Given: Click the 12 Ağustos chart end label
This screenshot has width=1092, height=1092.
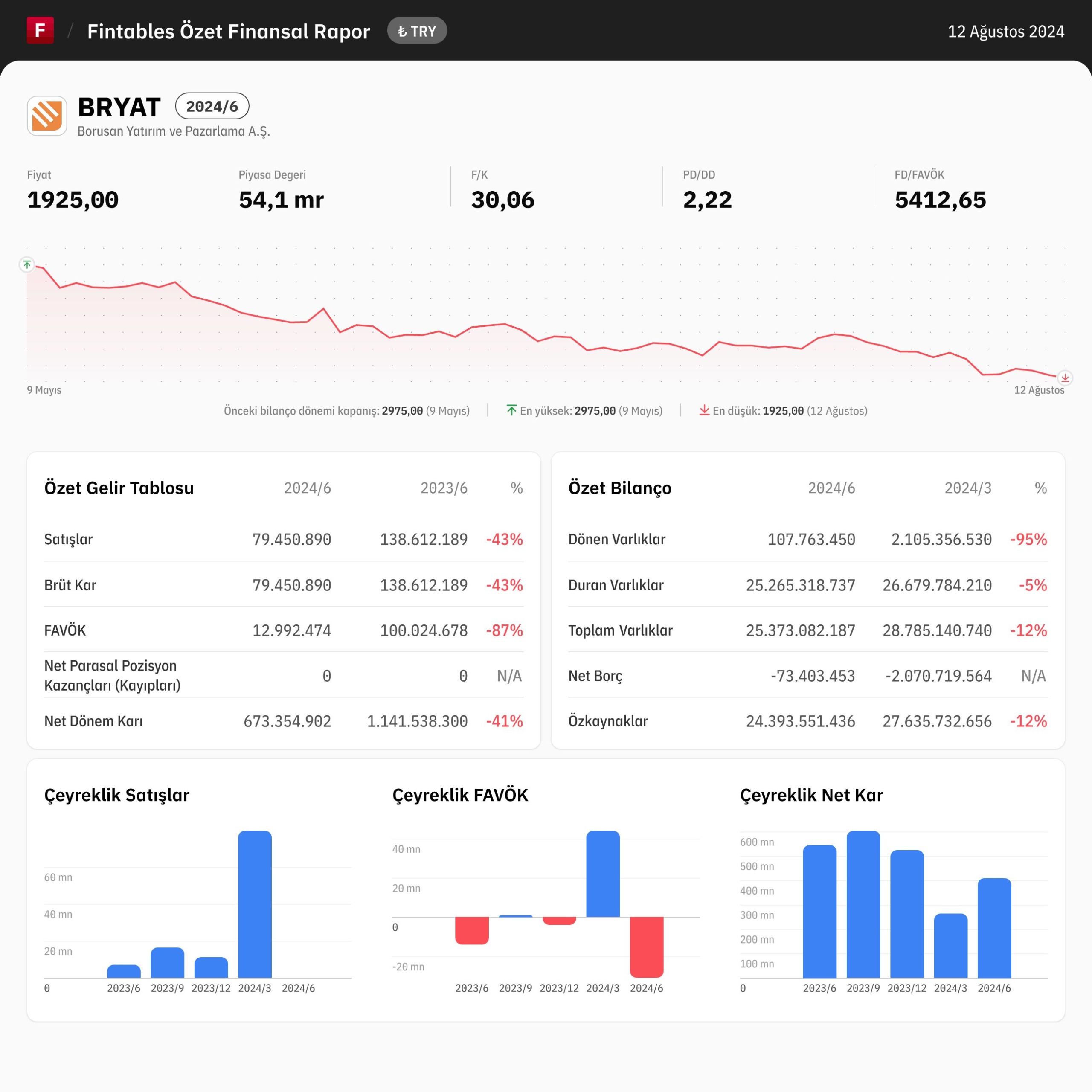Looking at the screenshot, I should click(1039, 390).
